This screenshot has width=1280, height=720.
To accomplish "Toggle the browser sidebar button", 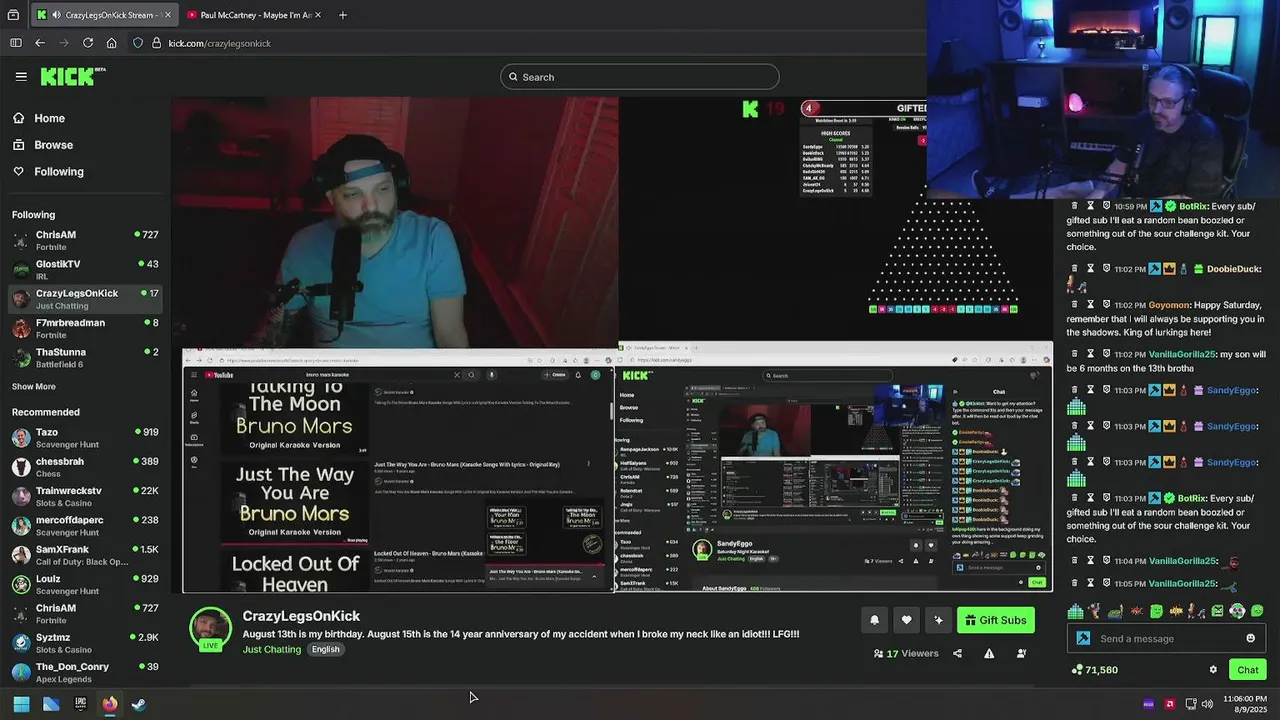I will click(x=15, y=43).
